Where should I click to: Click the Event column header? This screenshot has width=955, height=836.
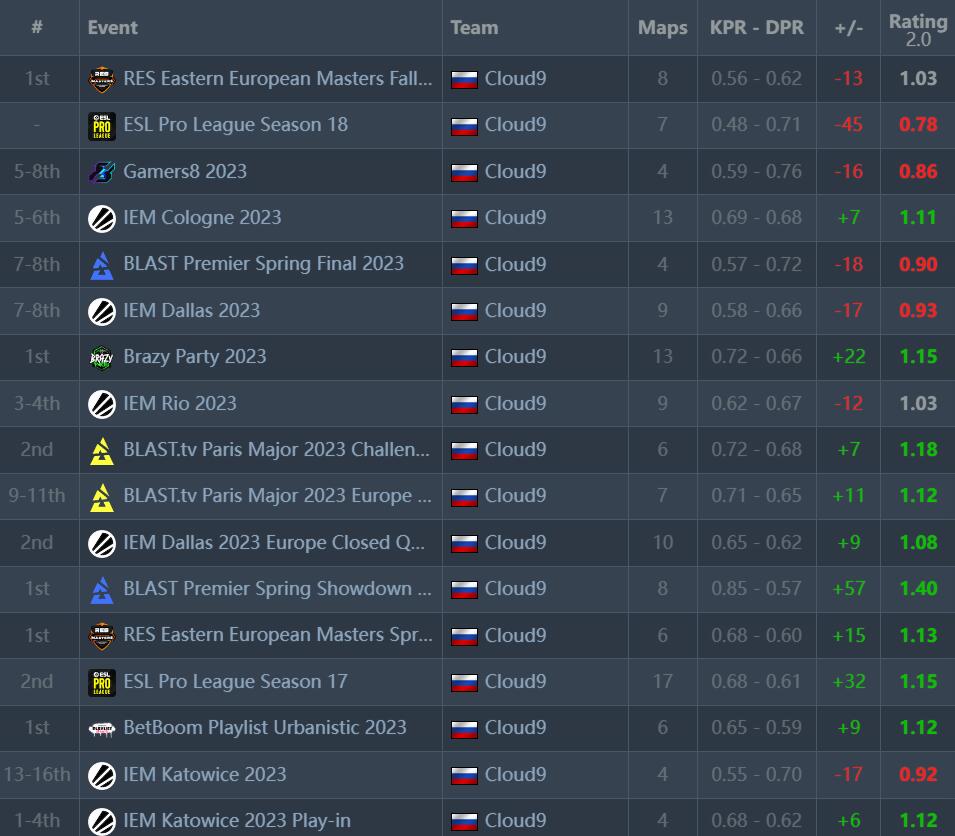click(112, 27)
